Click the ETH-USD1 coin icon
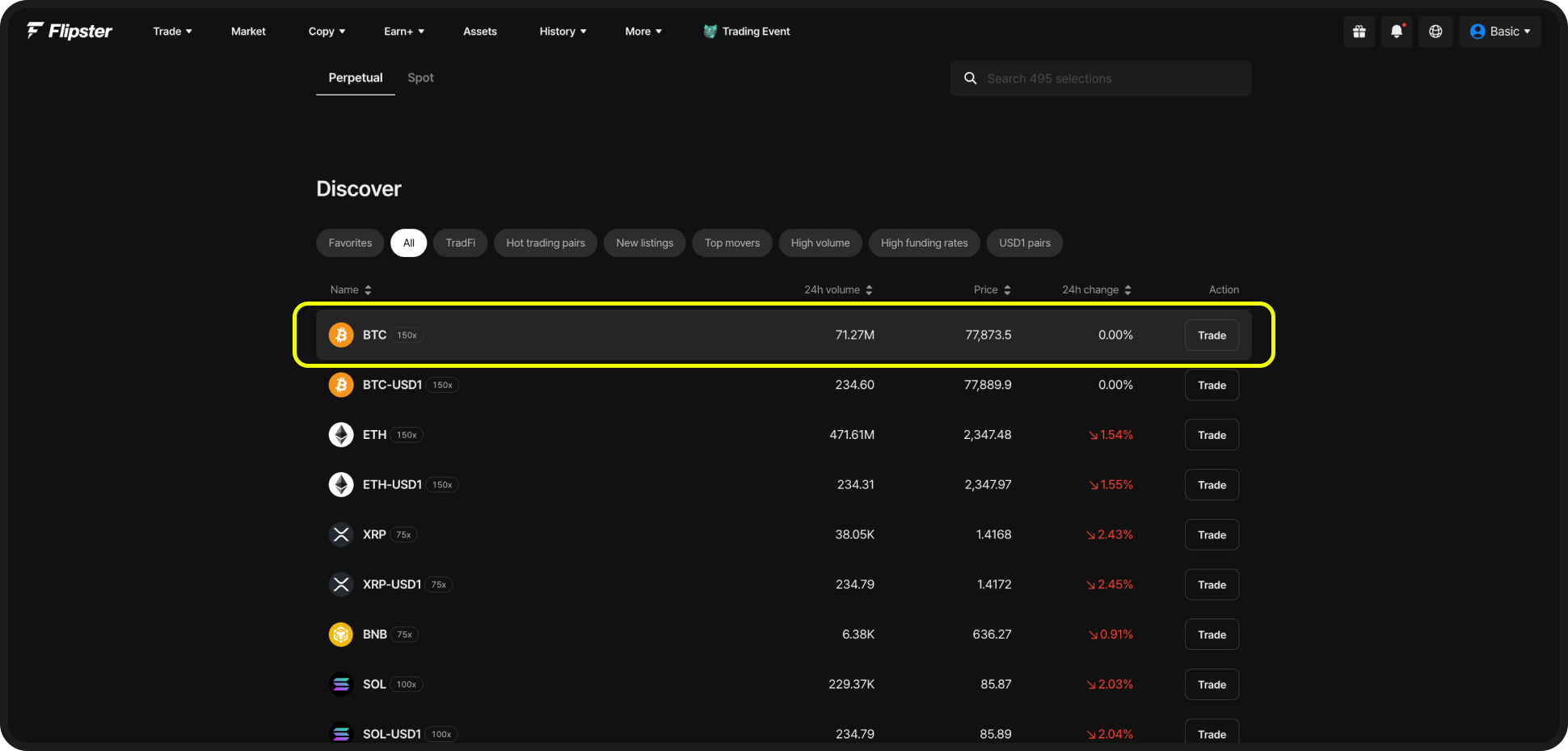 (x=341, y=485)
